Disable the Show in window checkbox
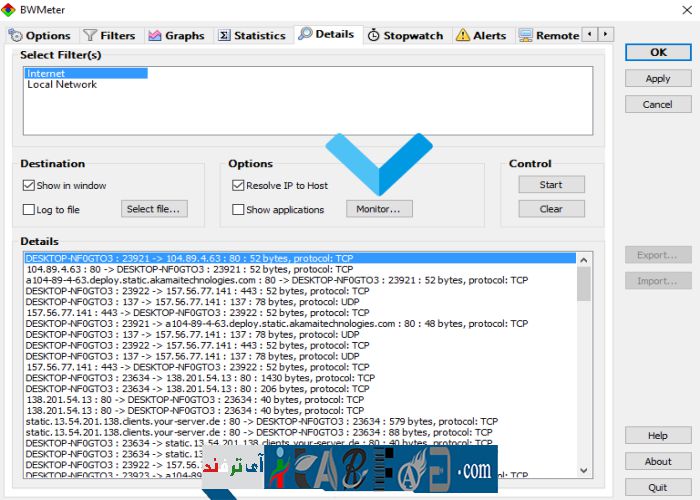This screenshot has height=500, width=700. tap(29, 185)
